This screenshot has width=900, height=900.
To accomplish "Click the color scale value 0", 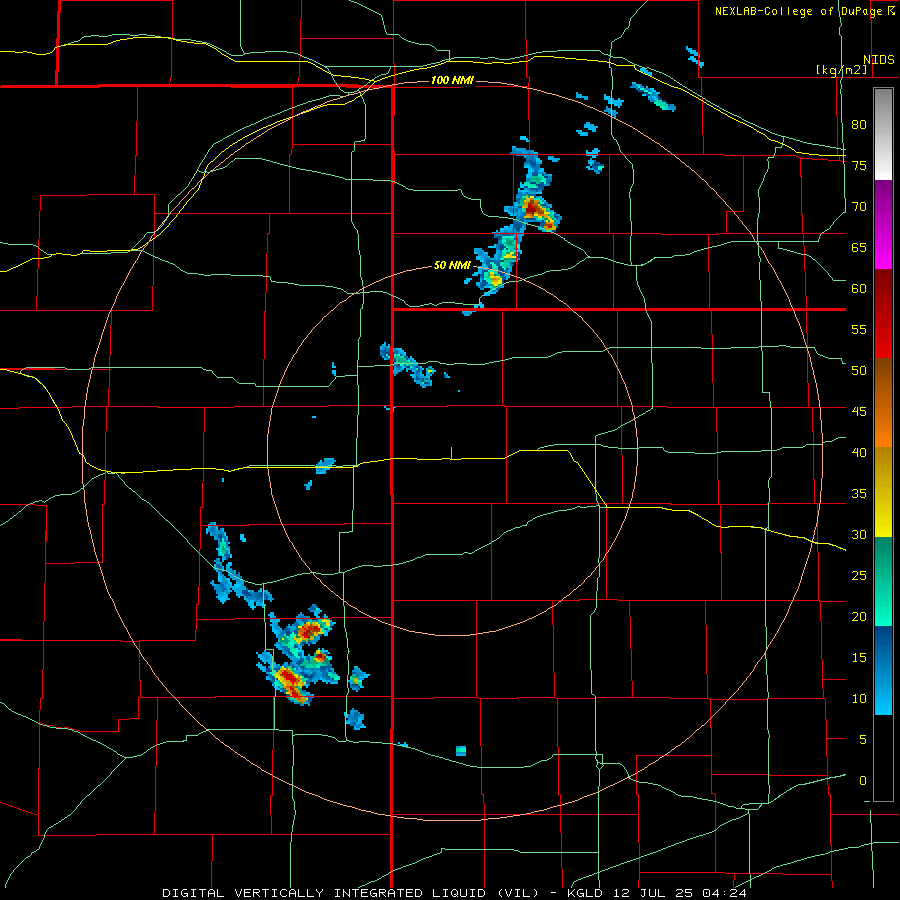I will (x=863, y=781).
